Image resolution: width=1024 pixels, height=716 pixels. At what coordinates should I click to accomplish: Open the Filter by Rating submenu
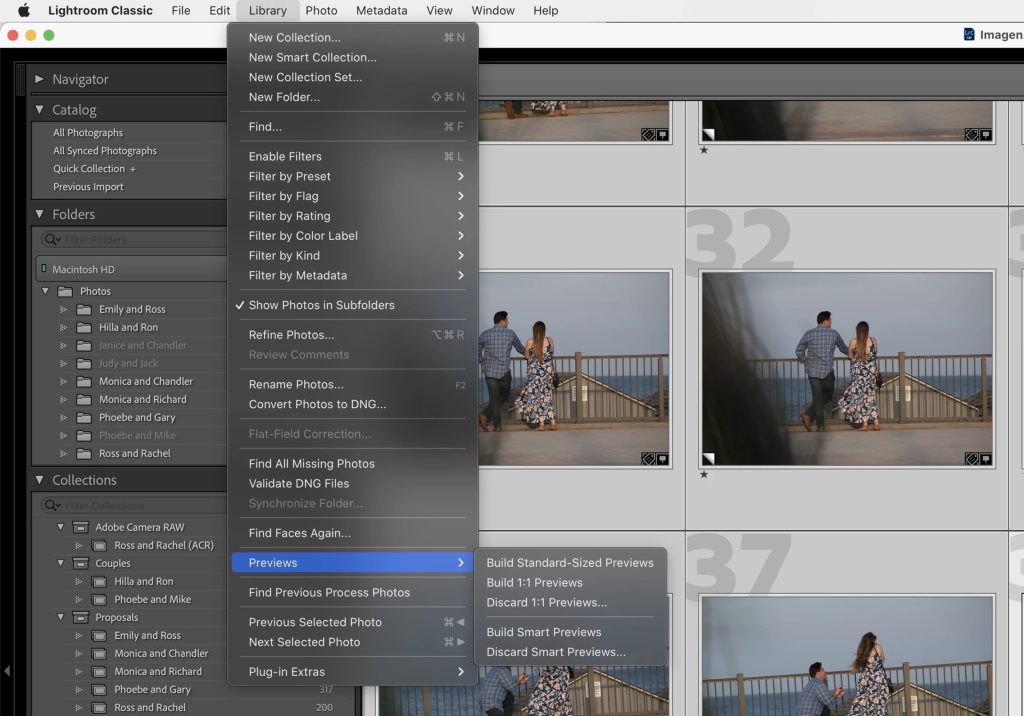[289, 216]
